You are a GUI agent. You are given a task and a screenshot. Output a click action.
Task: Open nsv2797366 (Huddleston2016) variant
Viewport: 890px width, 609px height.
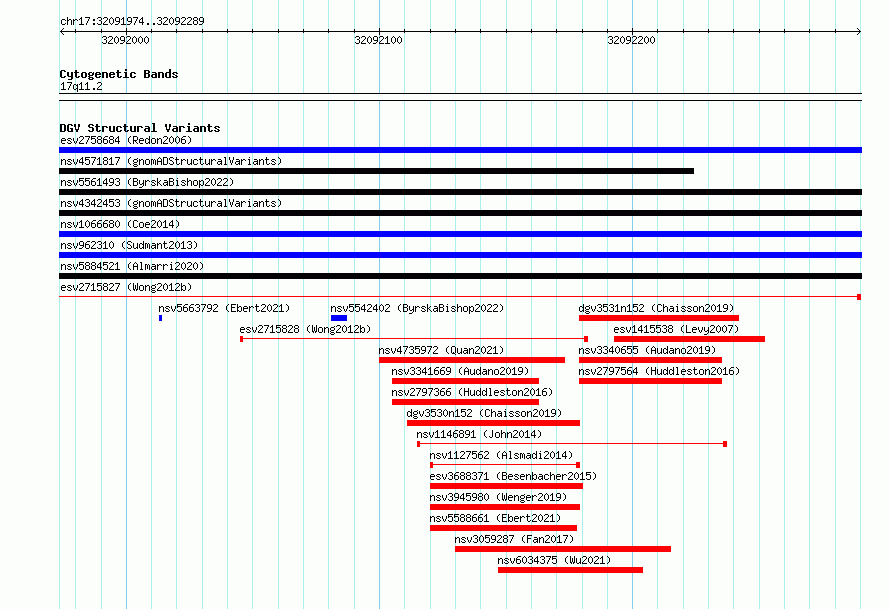tap(472, 392)
